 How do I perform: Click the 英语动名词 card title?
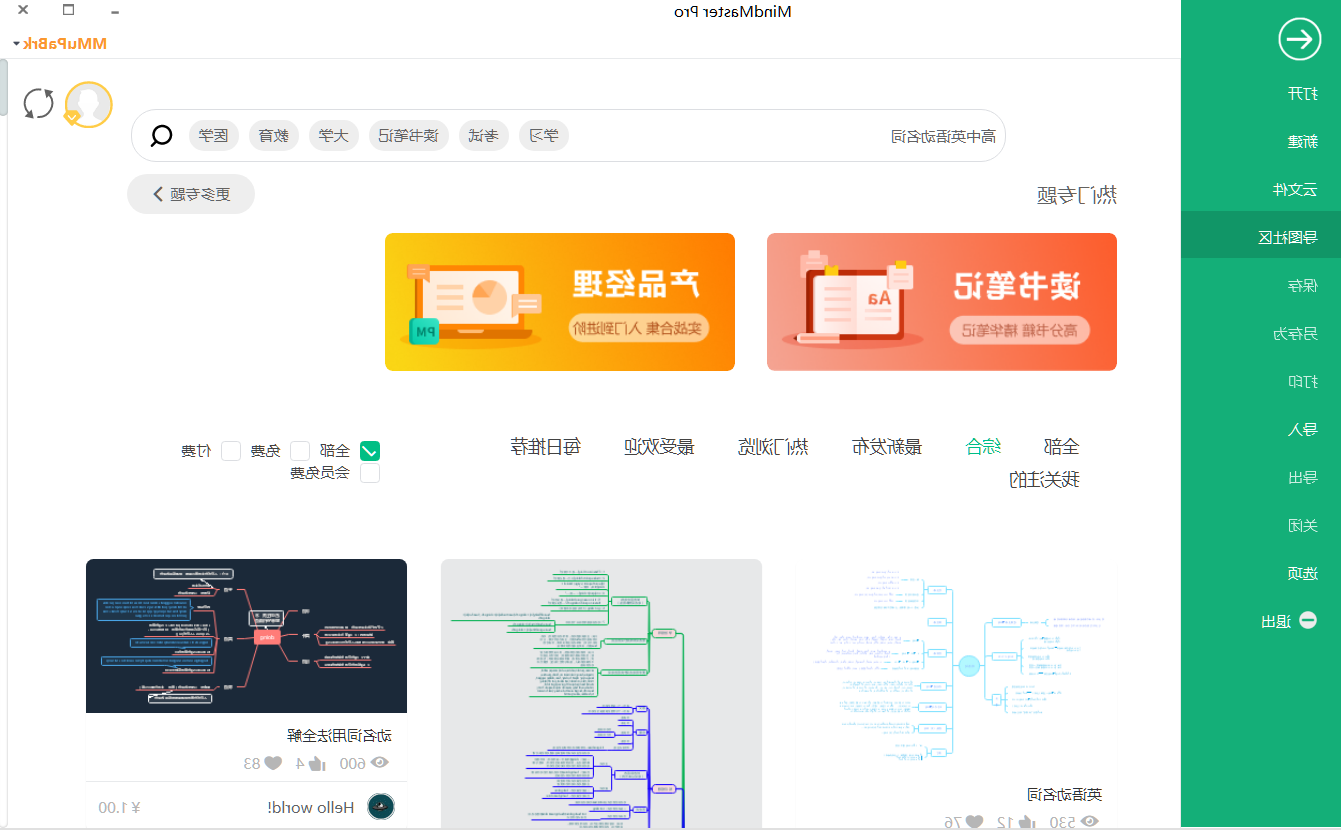pyautogui.click(x=1066, y=794)
